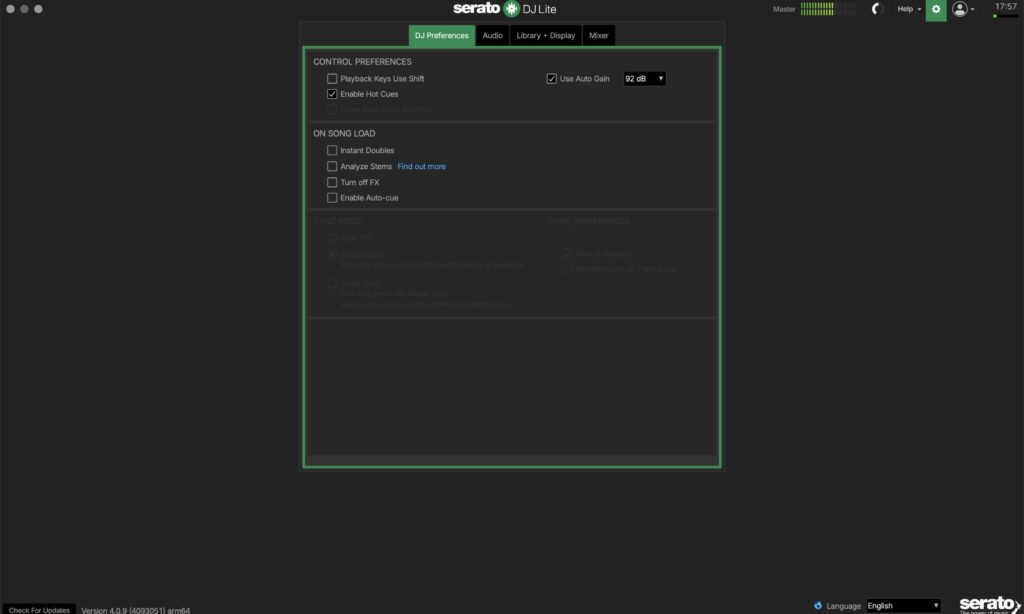1024x614 pixels.
Task: Enable Playback Keys Use Shift checkbox
Action: (x=332, y=78)
